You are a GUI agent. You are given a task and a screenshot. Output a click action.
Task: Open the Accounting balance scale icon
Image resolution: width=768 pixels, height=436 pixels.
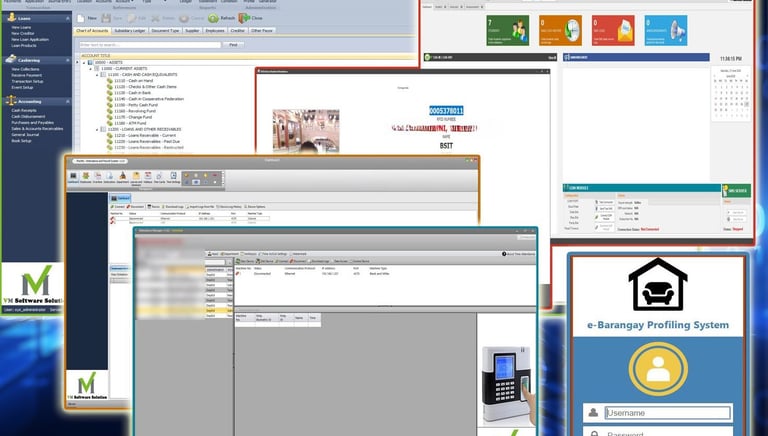click(x=11, y=101)
